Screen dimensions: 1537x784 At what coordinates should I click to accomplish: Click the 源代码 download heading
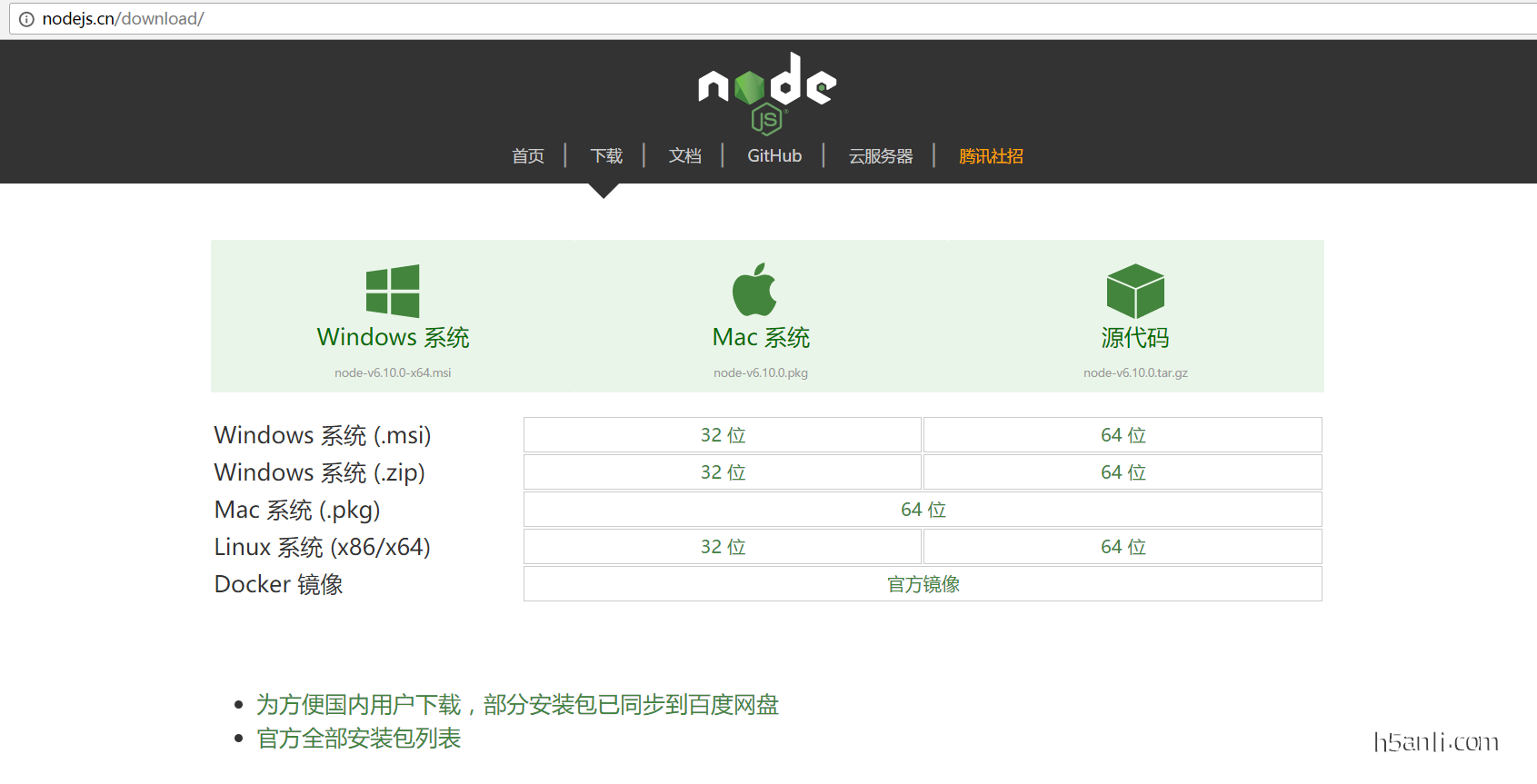coord(1135,338)
